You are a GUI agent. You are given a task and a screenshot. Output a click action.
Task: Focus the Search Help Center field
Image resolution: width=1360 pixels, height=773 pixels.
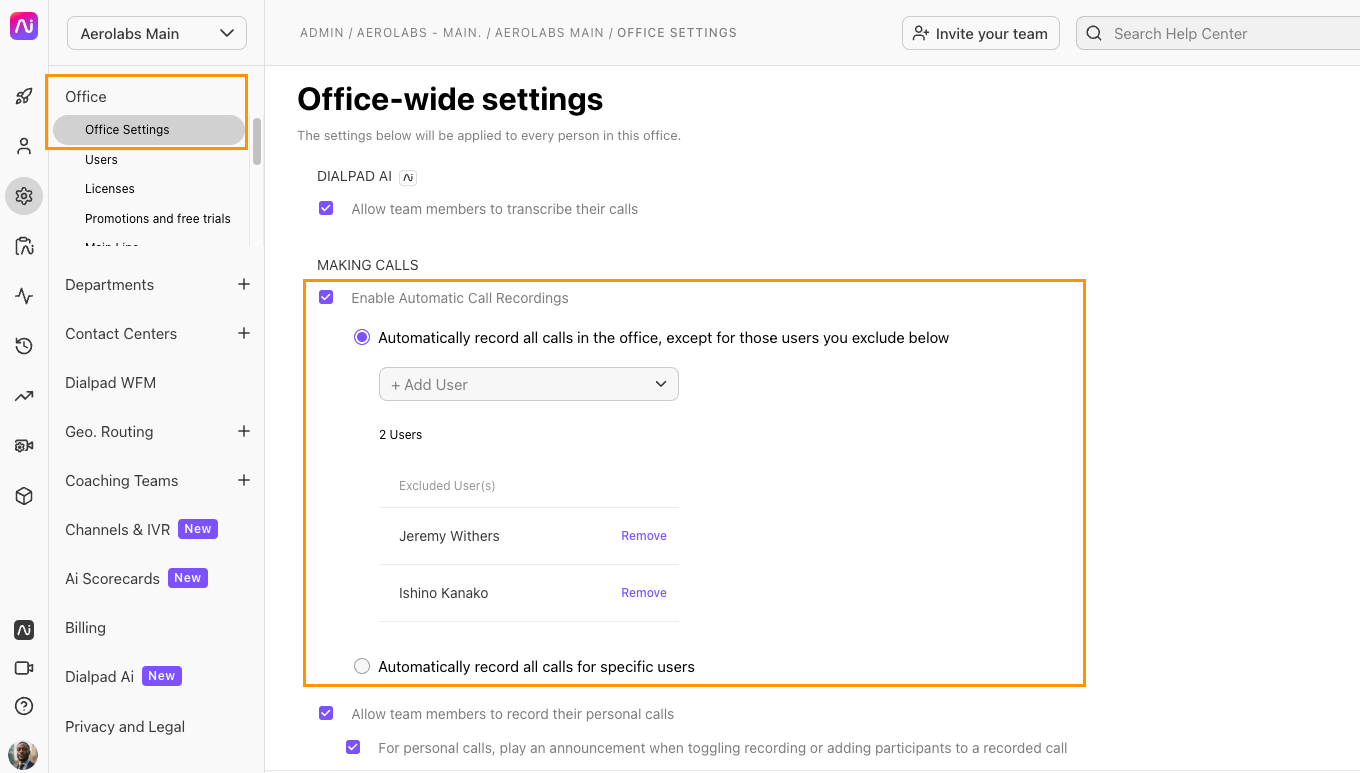[x=1218, y=33]
